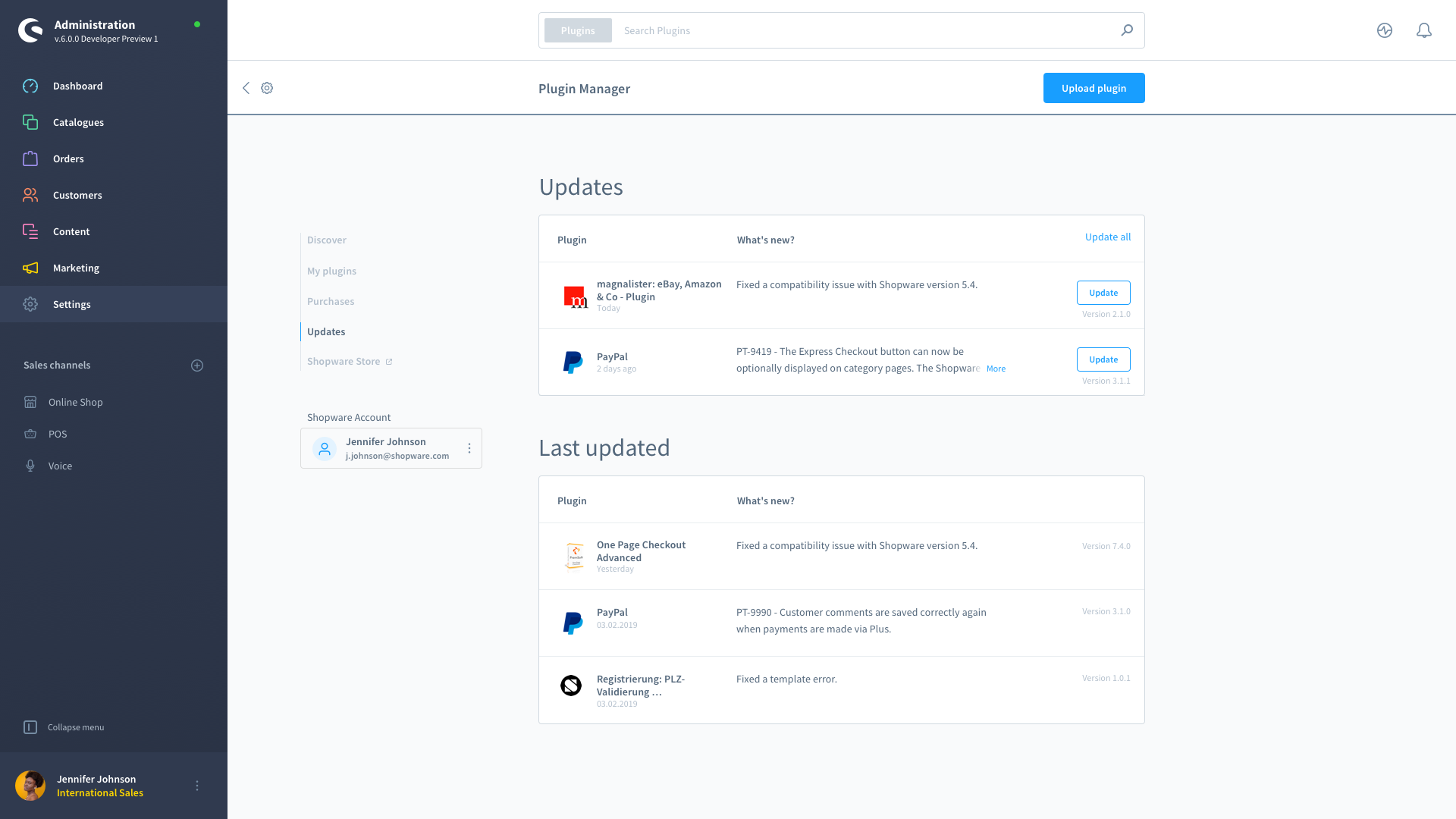Click Upload plugin button

point(1093,88)
